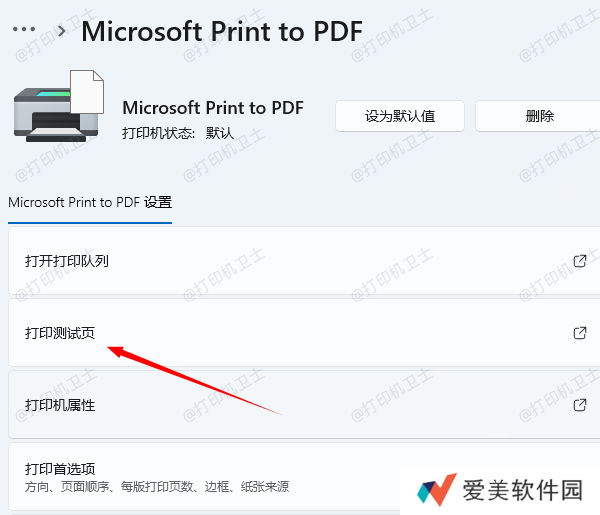600x515 pixels.
Task: Click the breadcrumb chevron arrow
Action: [x=61, y=31]
